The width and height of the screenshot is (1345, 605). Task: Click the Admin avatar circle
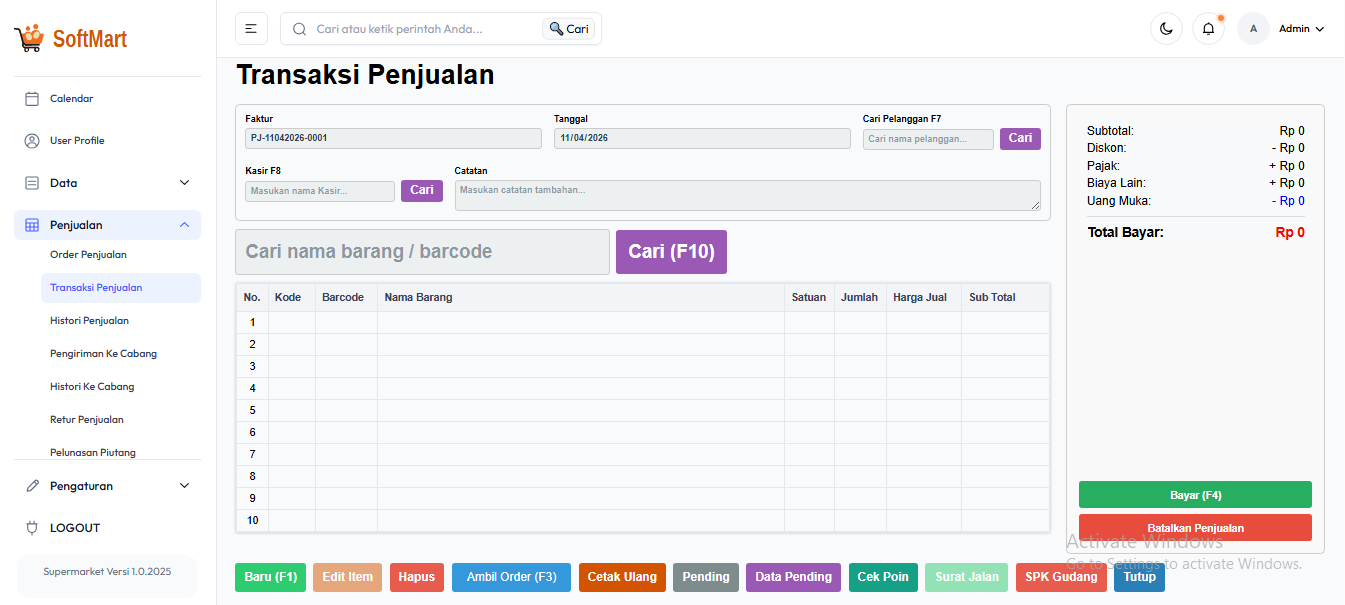coord(1253,28)
